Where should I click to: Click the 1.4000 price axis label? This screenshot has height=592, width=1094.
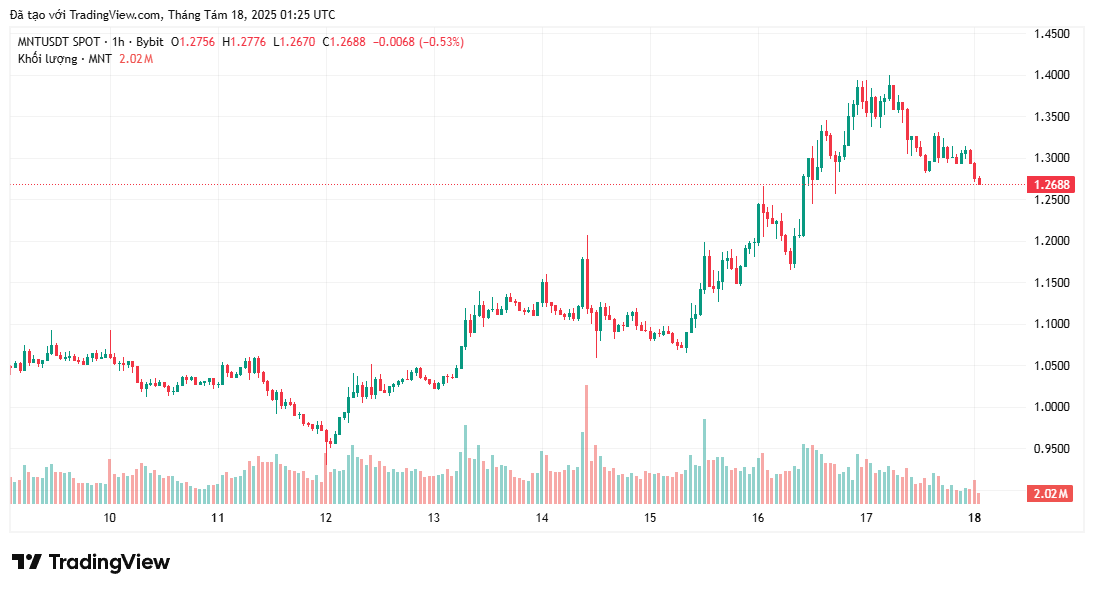pyautogui.click(x=1051, y=75)
